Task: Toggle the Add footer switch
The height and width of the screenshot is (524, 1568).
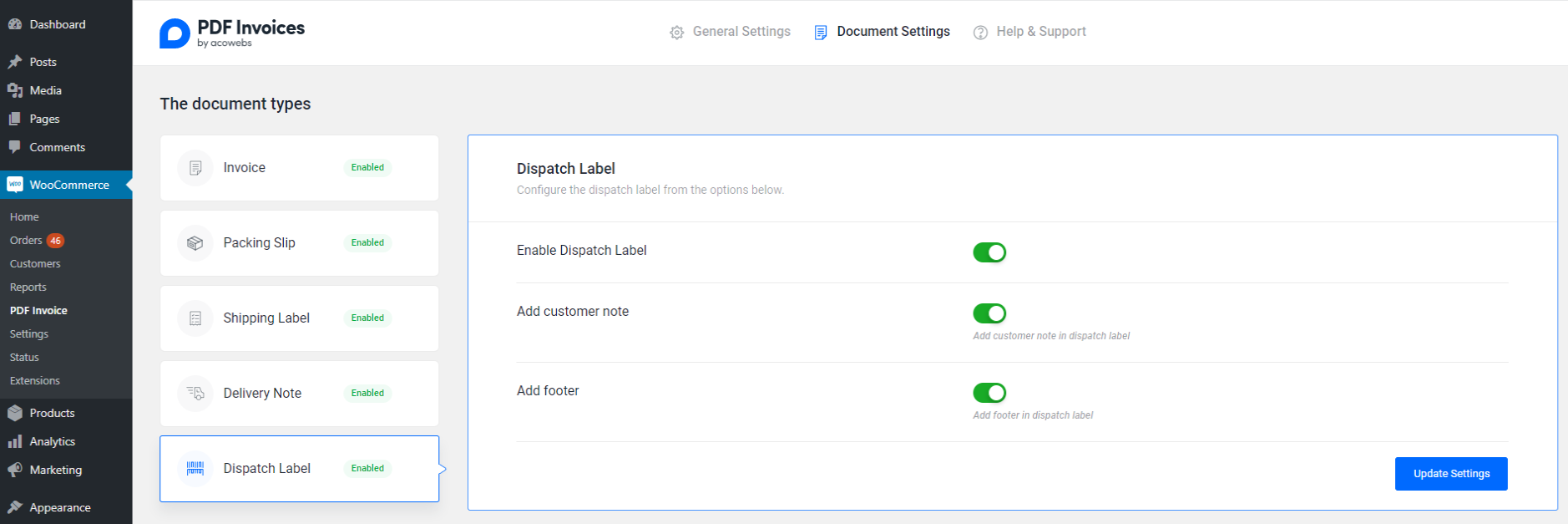Action: pyautogui.click(x=989, y=393)
